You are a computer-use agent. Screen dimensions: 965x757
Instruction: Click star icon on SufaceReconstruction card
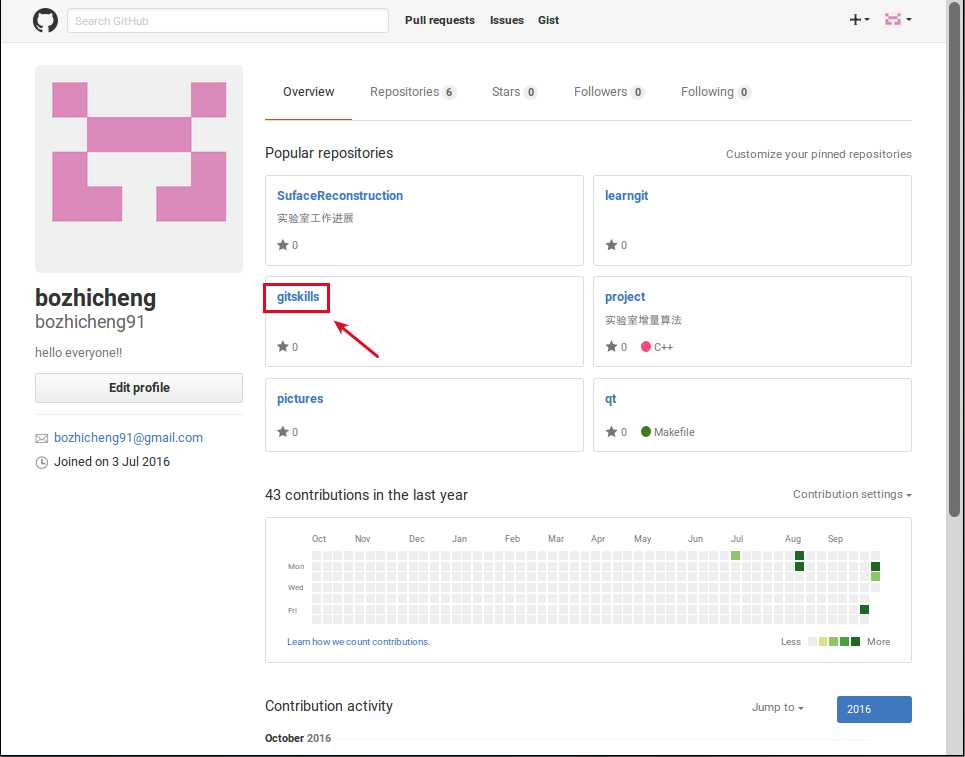[282, 245]
